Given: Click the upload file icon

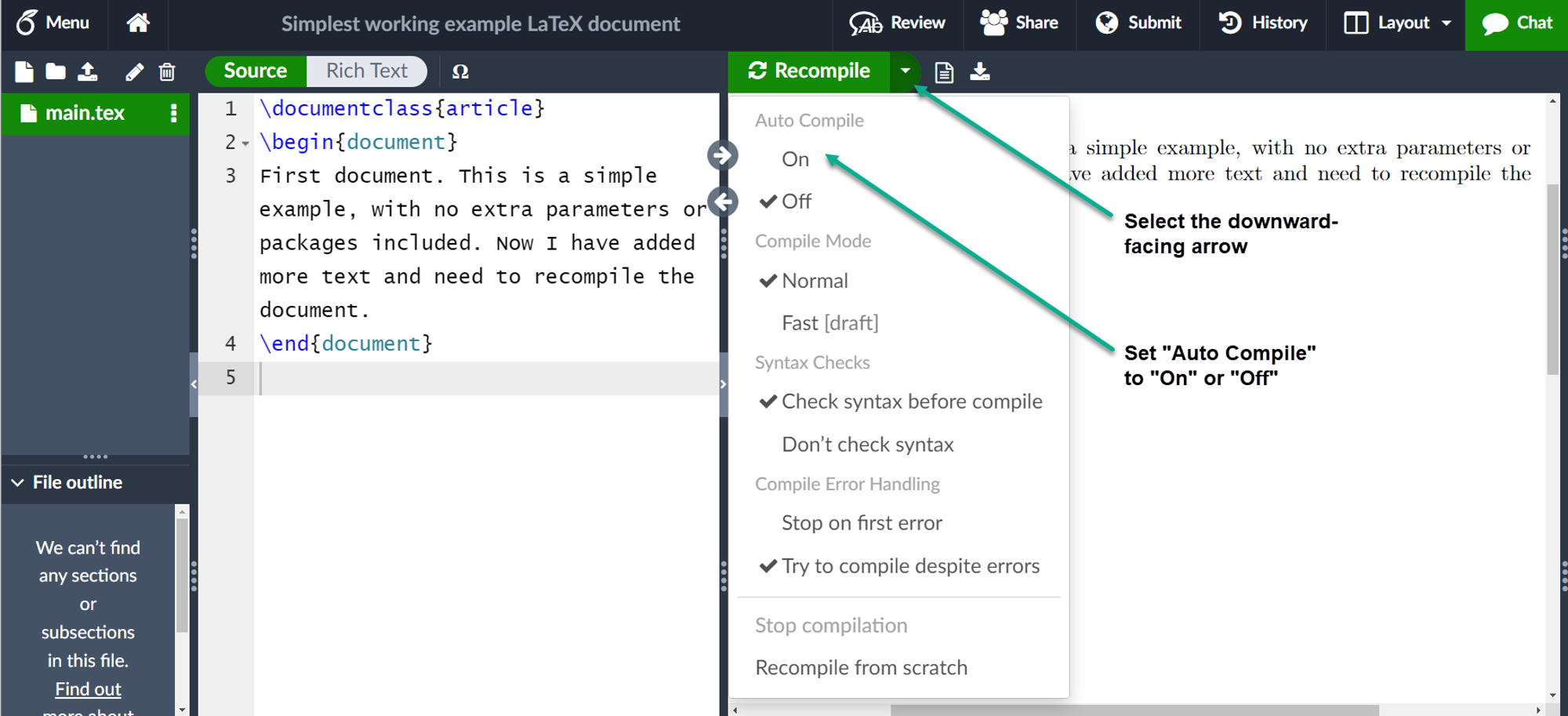Looking at the screenshot, I should pos(88,72).
